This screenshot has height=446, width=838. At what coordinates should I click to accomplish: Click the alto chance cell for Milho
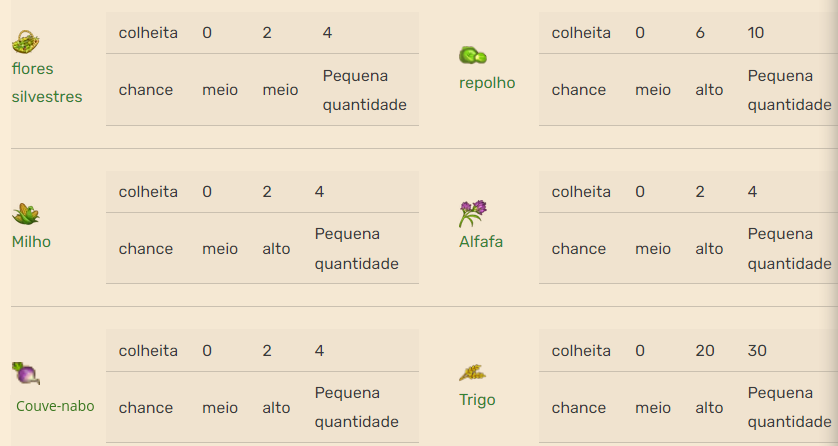tap(276, 249)
